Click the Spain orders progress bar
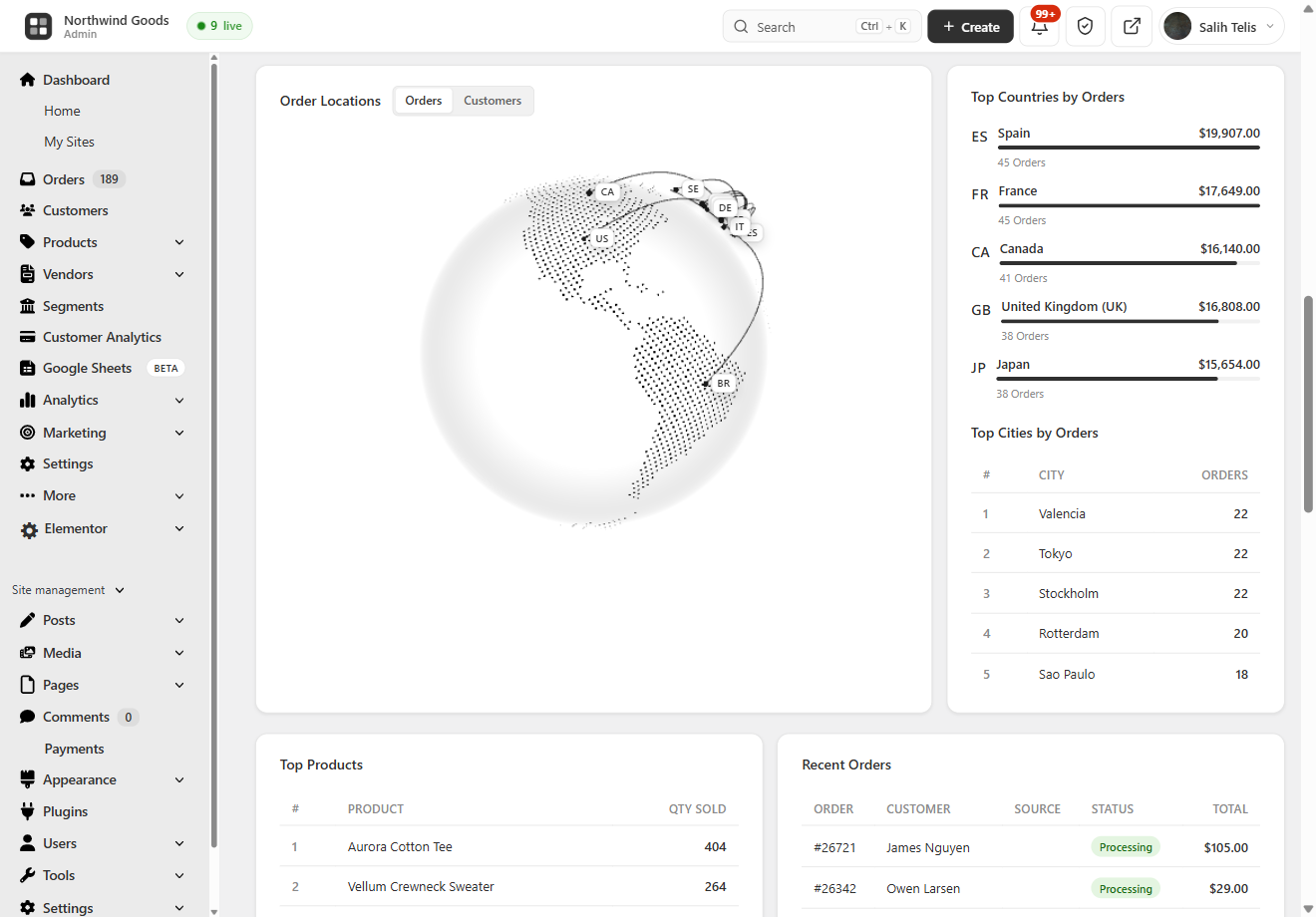 click(1129, 148)
